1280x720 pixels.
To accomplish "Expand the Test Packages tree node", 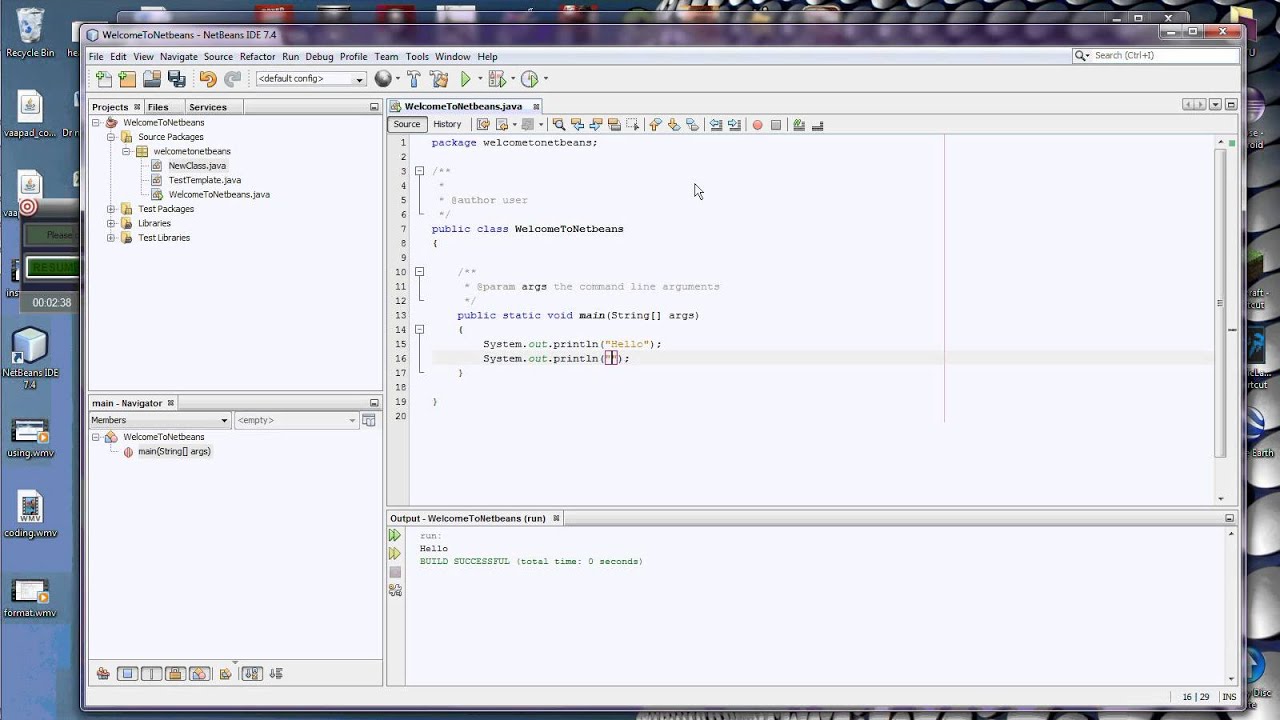I will point(111,209).
